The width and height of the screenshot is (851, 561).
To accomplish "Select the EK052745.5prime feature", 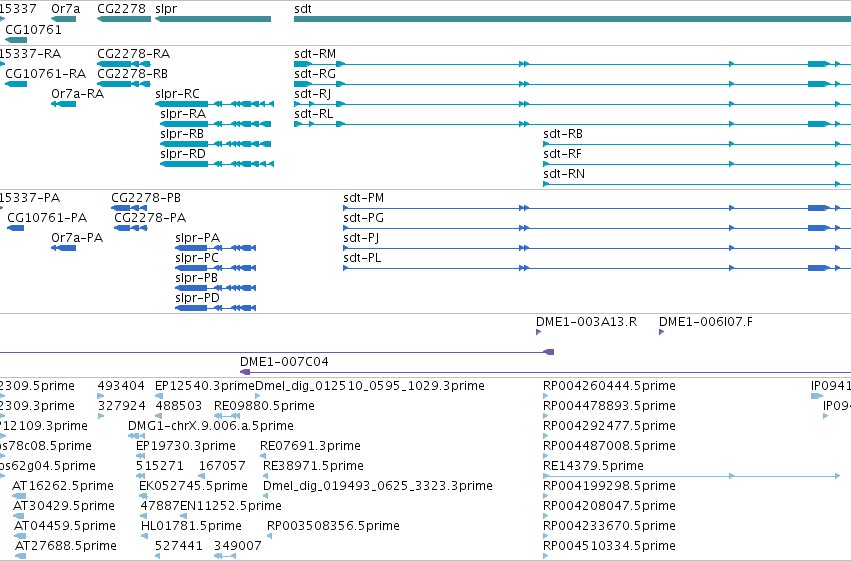I will [143, 496].
